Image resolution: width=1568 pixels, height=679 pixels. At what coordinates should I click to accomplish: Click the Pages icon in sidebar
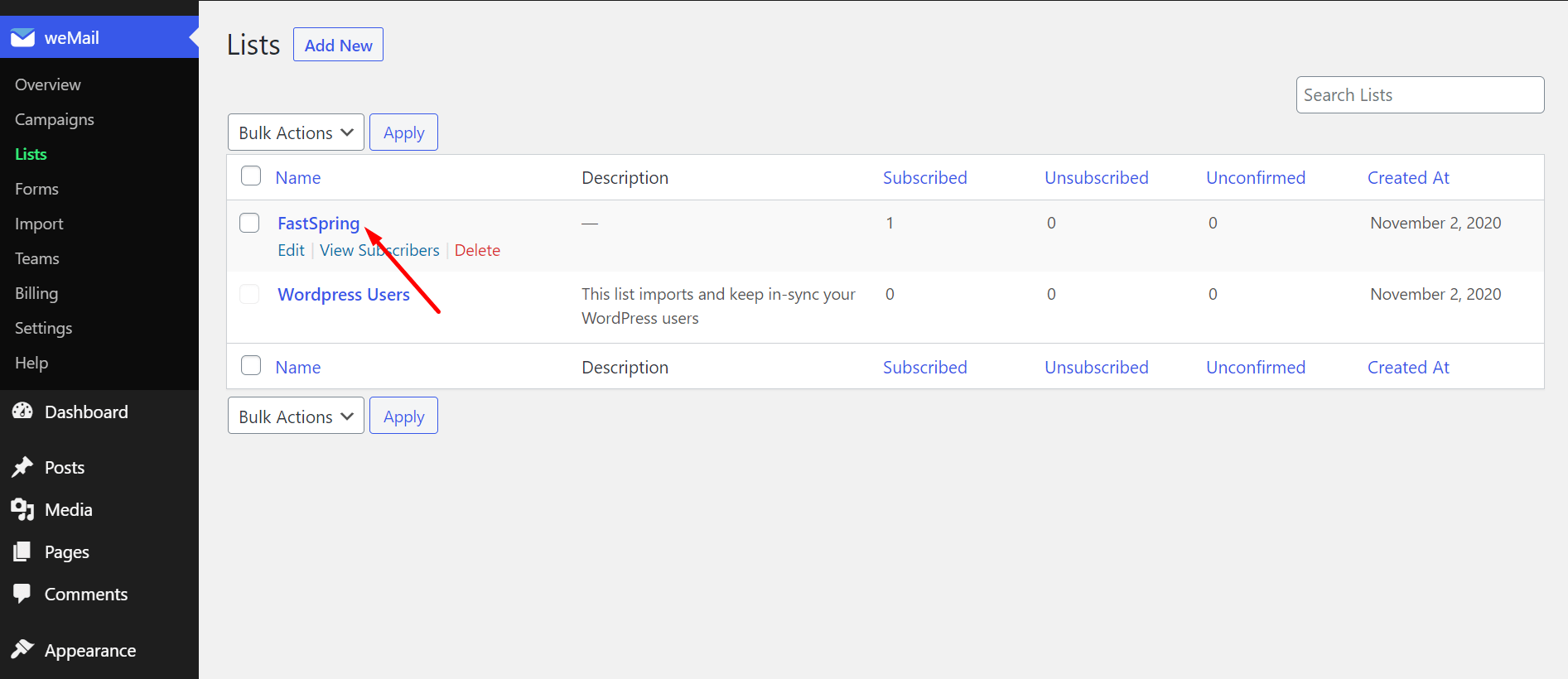click(22, 551)
